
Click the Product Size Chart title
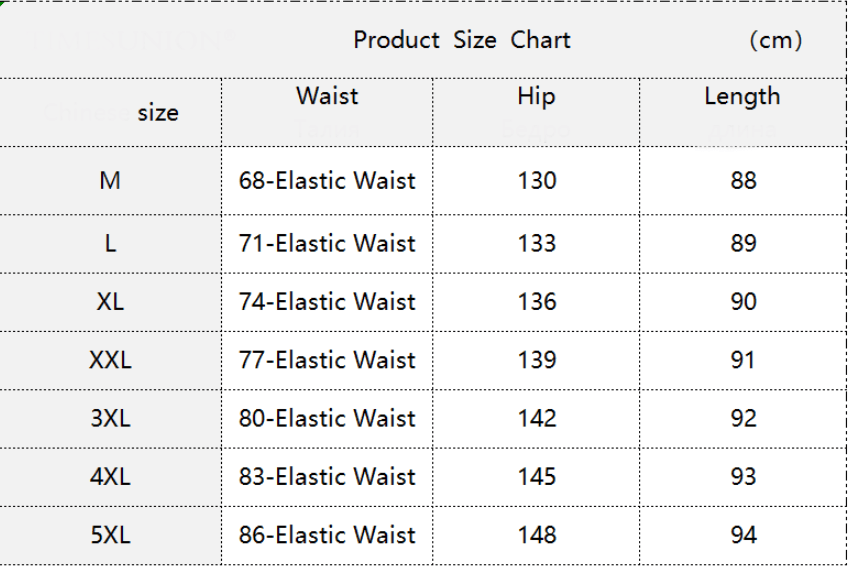pos(461,40)
